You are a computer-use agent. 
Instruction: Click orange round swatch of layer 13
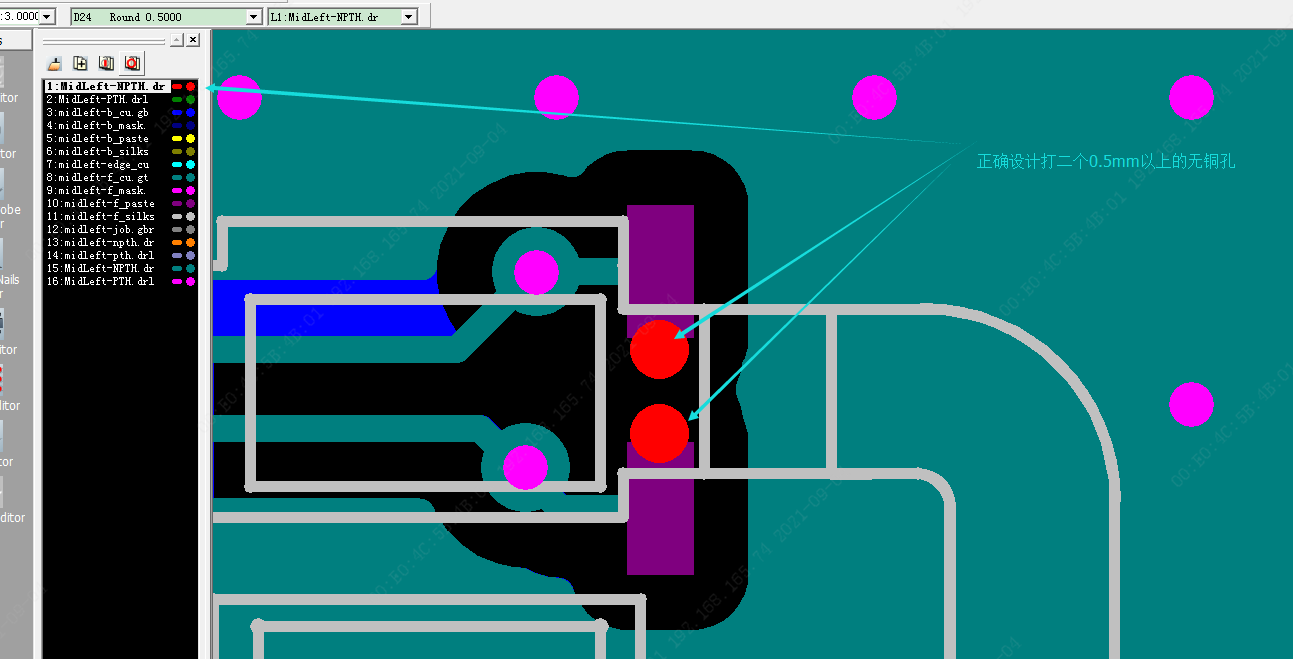point(190,243)
